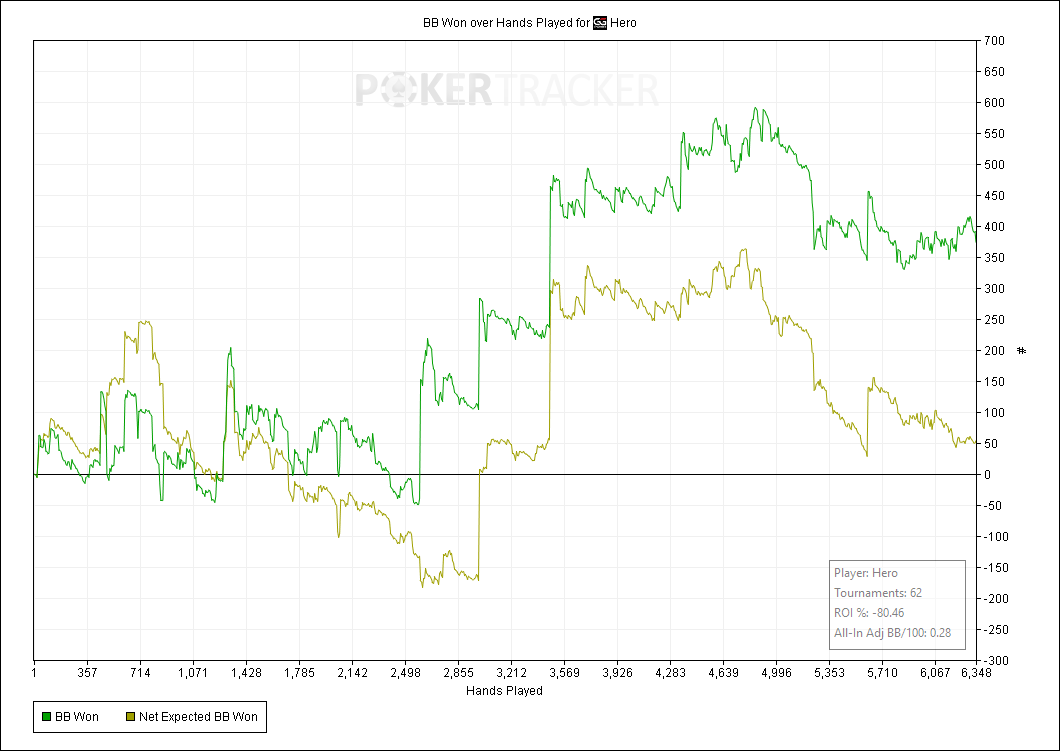Click the y-axis tick label 250

(x=994, y=320)
